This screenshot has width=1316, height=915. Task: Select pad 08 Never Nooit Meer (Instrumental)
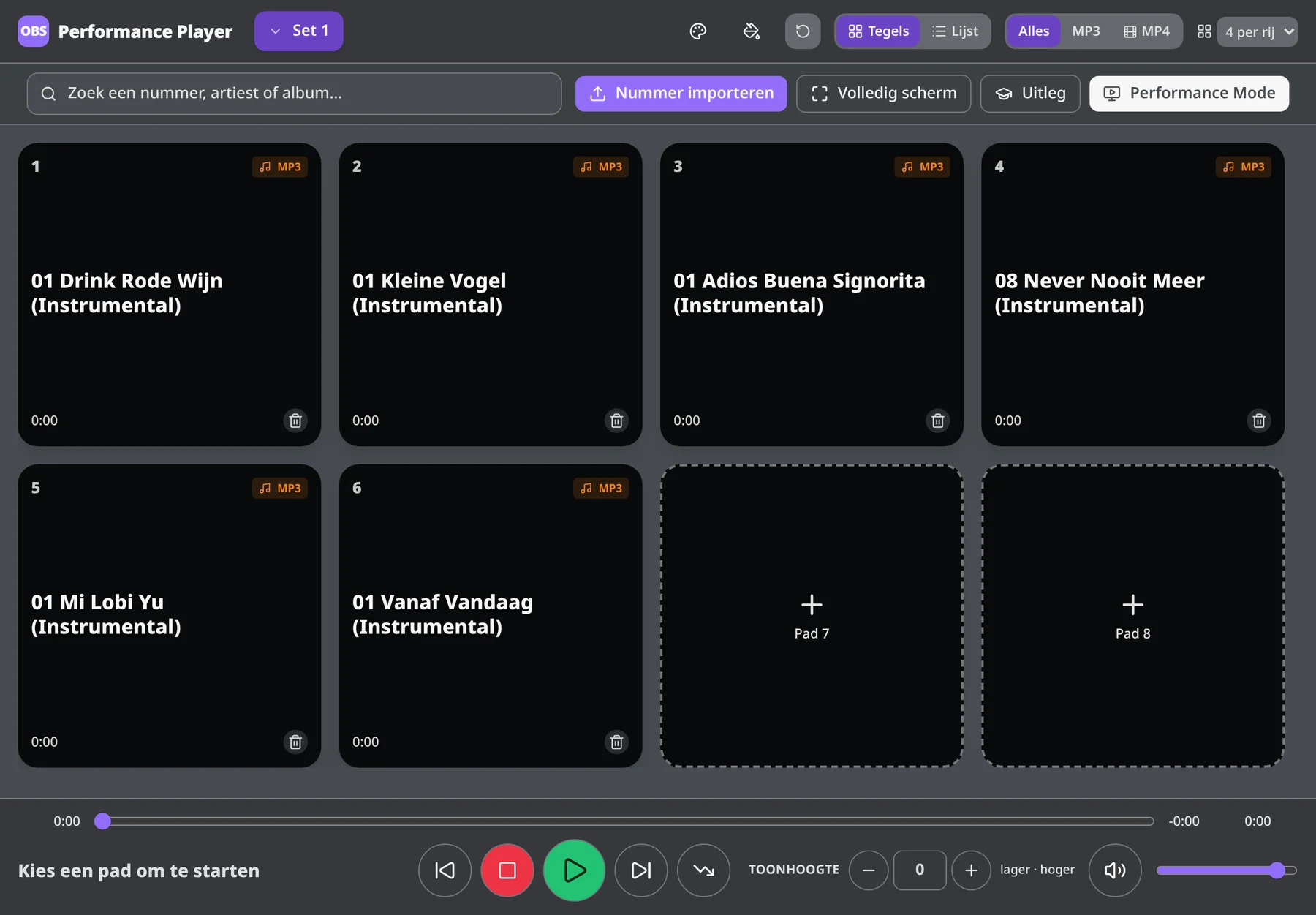pos(1132,294)
